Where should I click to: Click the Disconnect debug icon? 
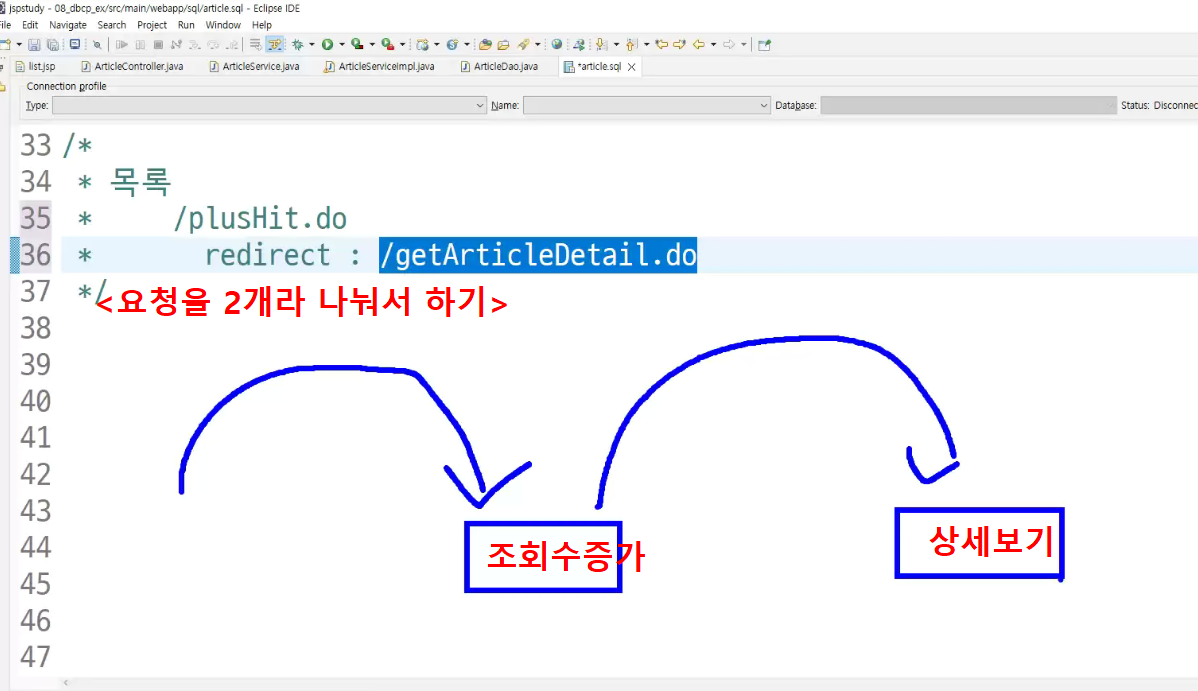coord(176,44)
